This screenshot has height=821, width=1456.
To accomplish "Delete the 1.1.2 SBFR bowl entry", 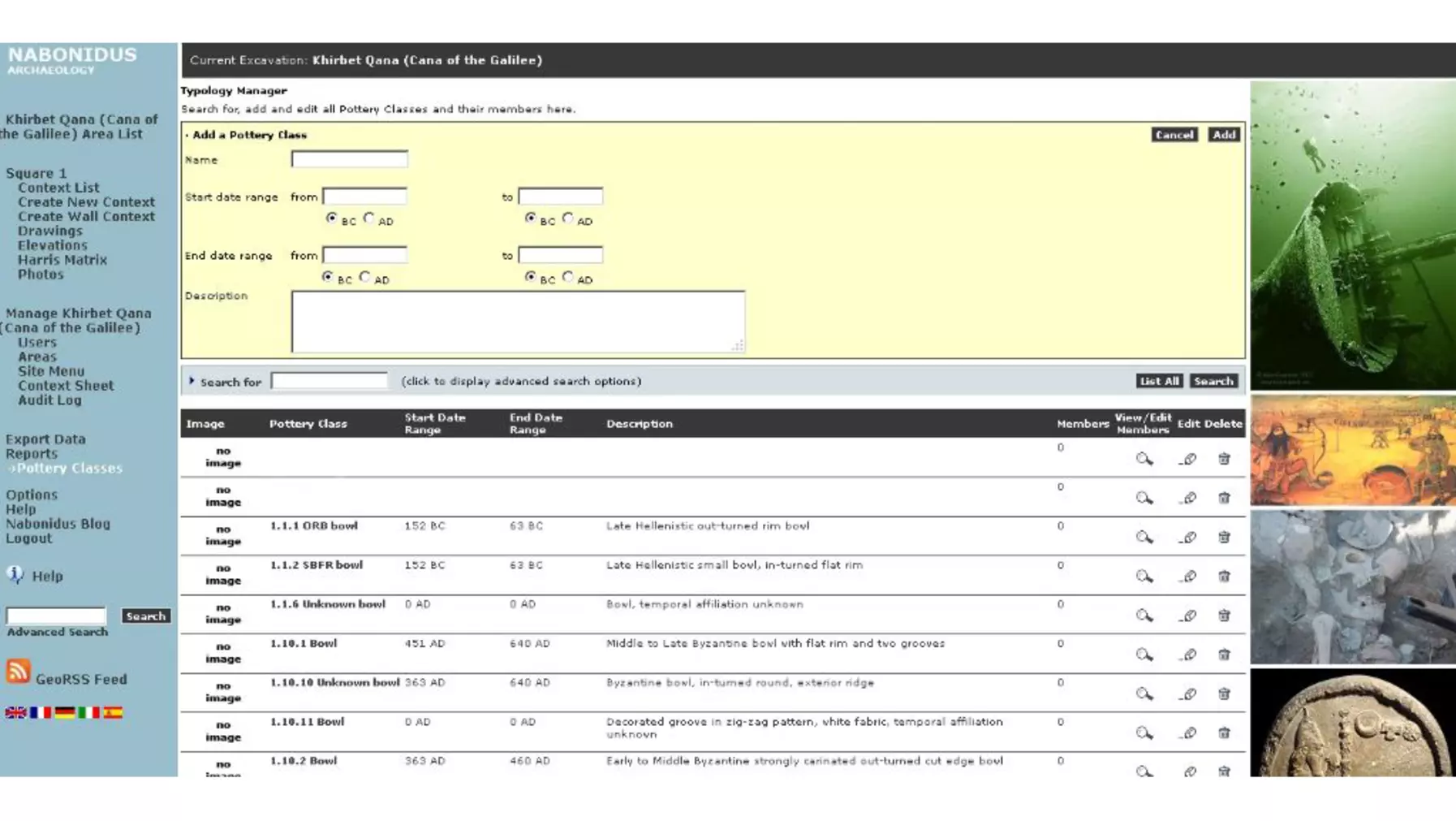I will tap(1224, 577).
